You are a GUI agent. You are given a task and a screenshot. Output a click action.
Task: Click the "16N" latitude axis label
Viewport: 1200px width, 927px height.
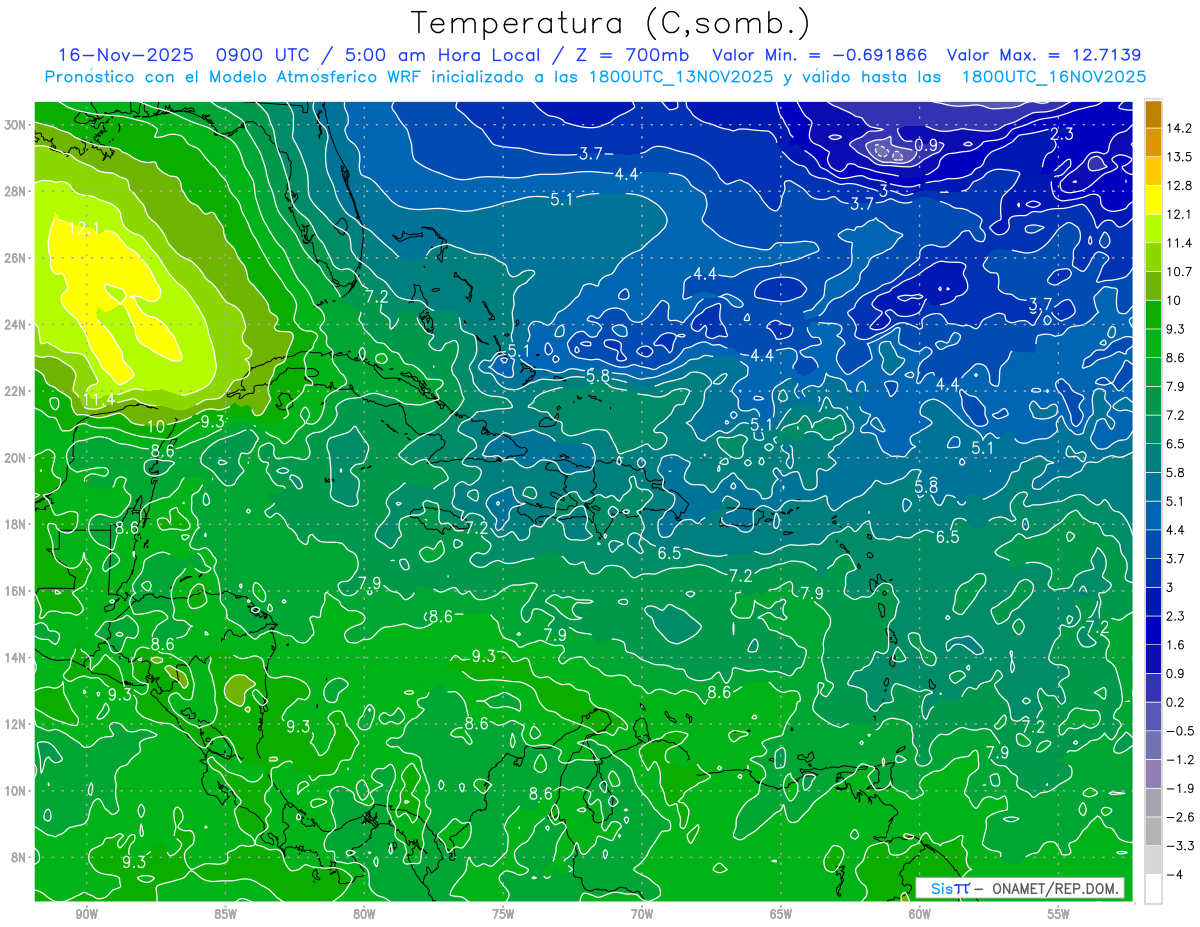[x=15, y=591]
